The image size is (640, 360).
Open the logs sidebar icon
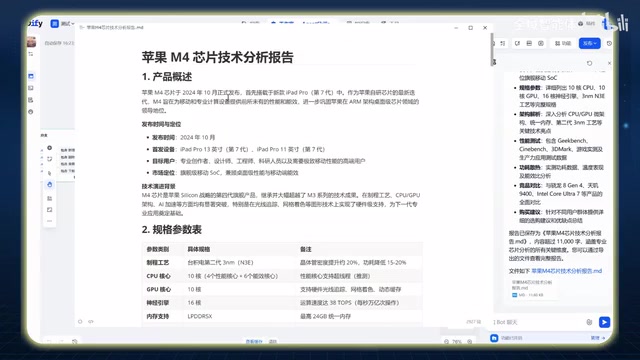[31, 100]
